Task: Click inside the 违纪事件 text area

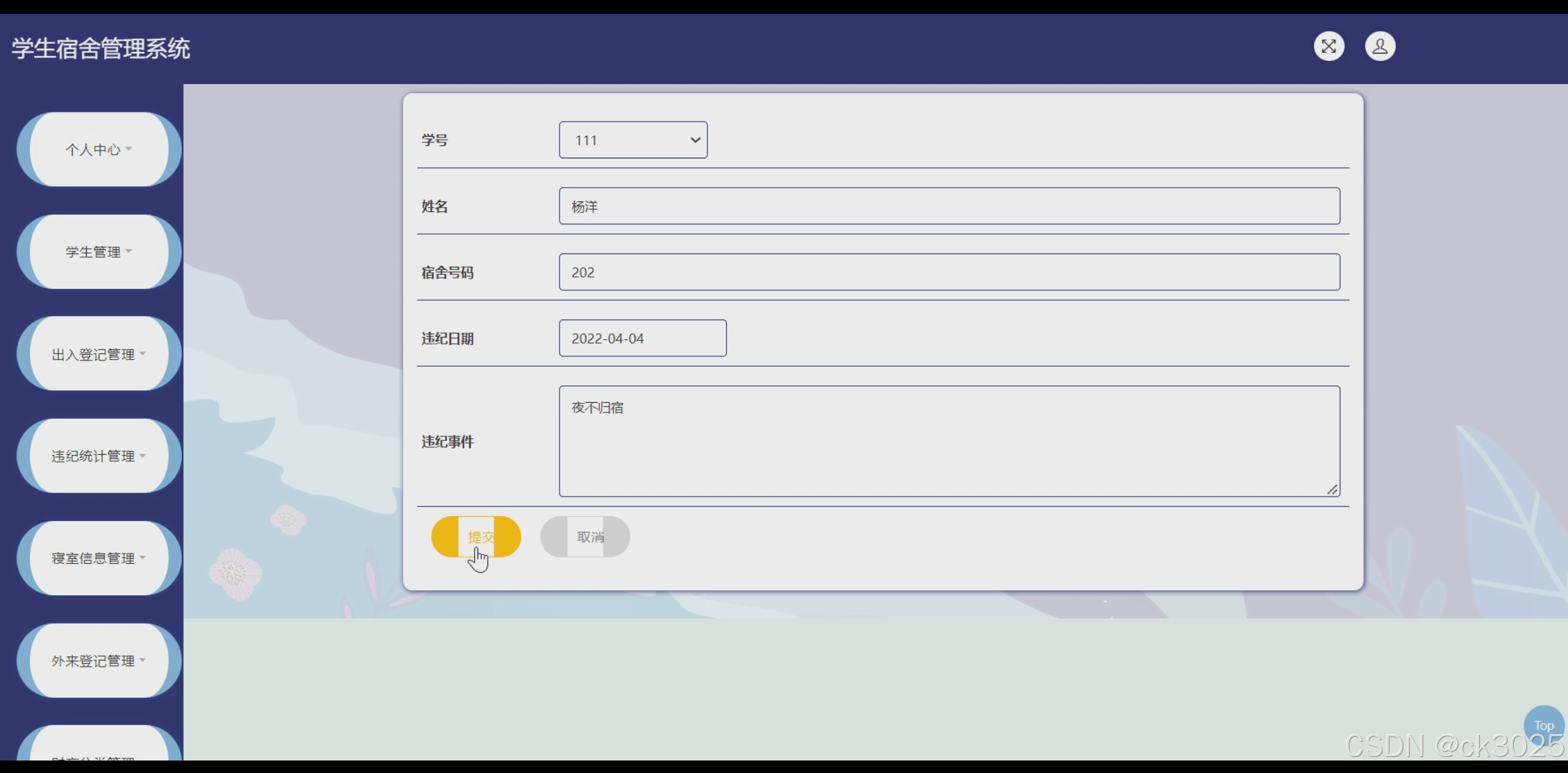Action: (x=949, y=441)
